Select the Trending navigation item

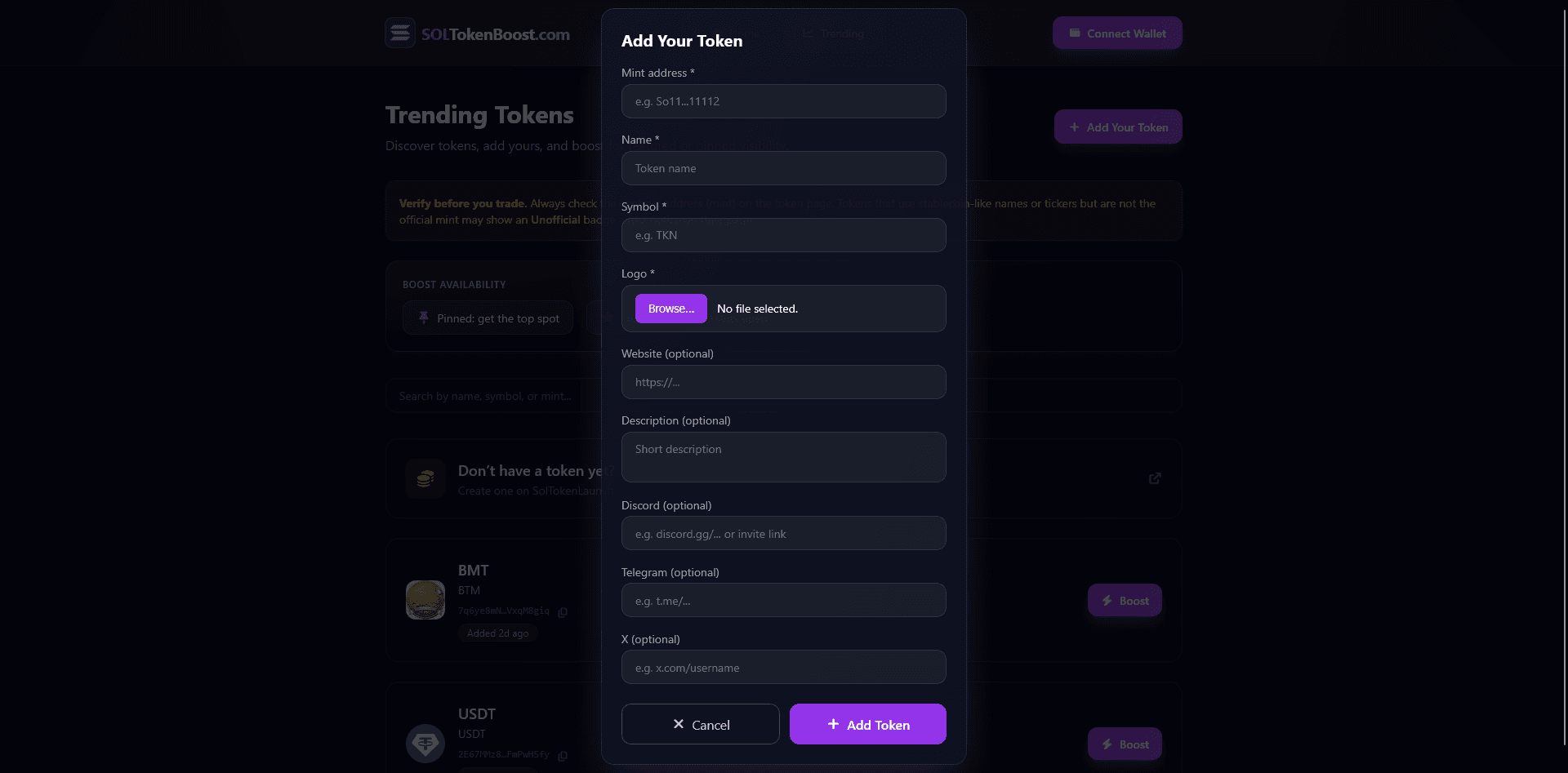(834, 33)
